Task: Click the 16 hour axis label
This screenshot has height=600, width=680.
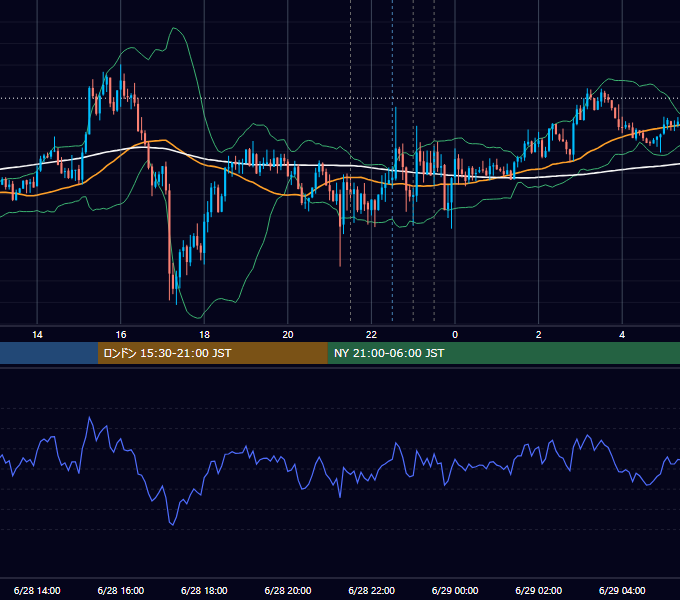Action: pos(121,335)
